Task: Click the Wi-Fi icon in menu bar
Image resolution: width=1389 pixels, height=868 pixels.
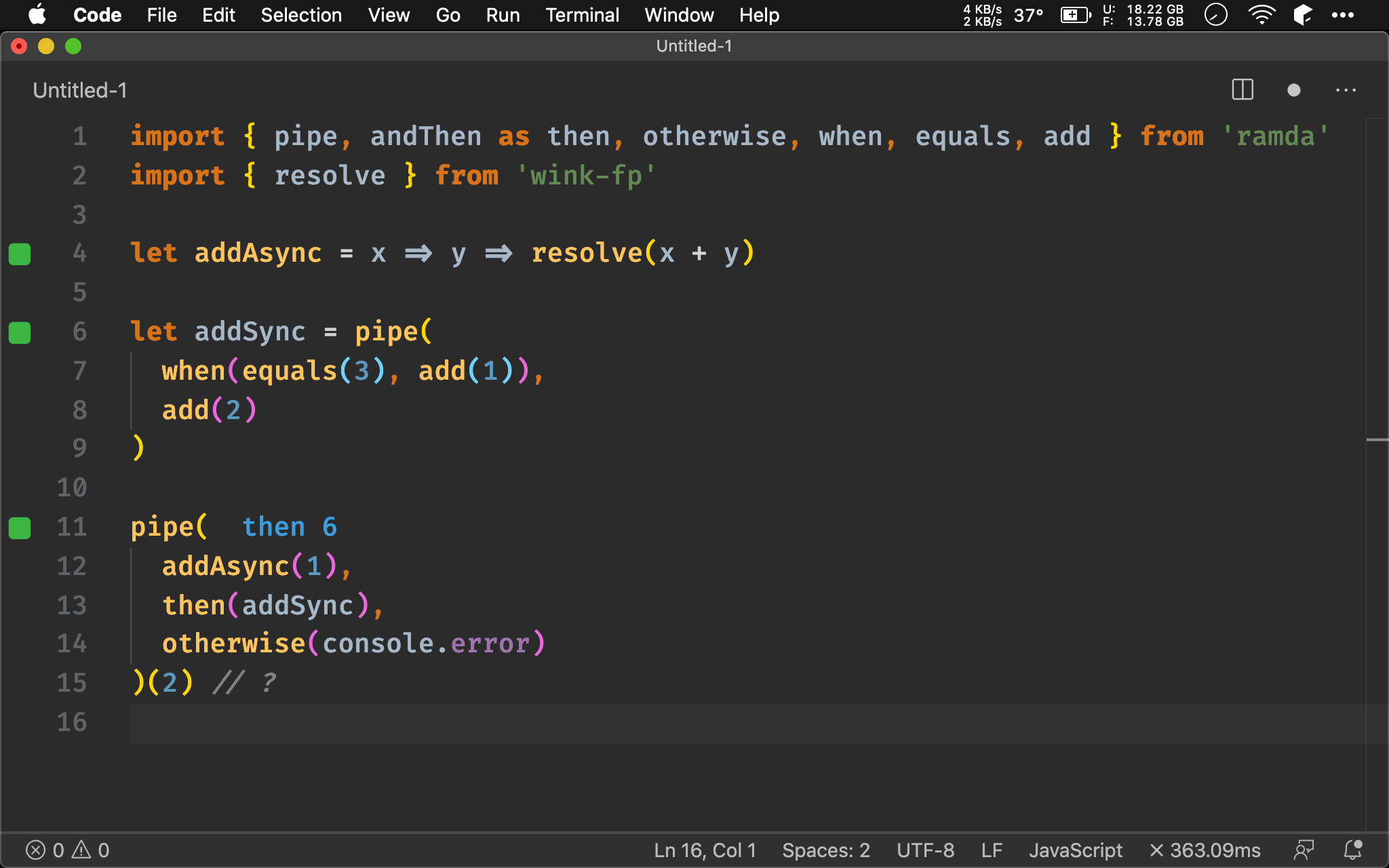Action: coord(1261,15)
